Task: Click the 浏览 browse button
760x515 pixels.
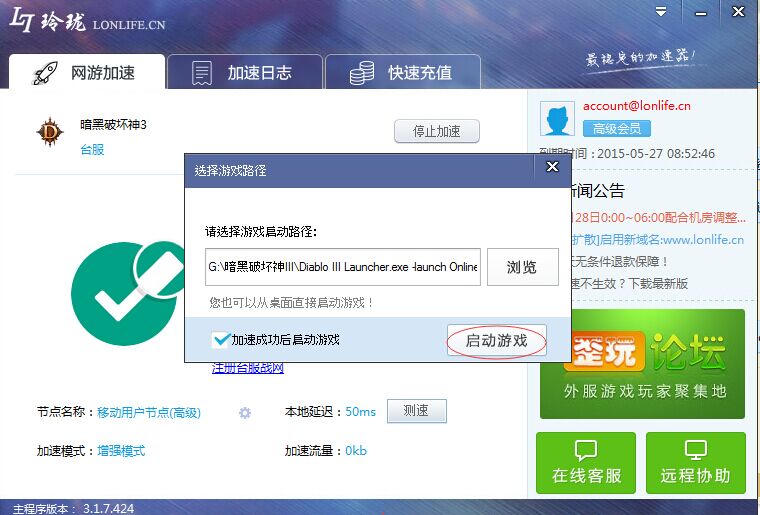Action: pos(522,267)
